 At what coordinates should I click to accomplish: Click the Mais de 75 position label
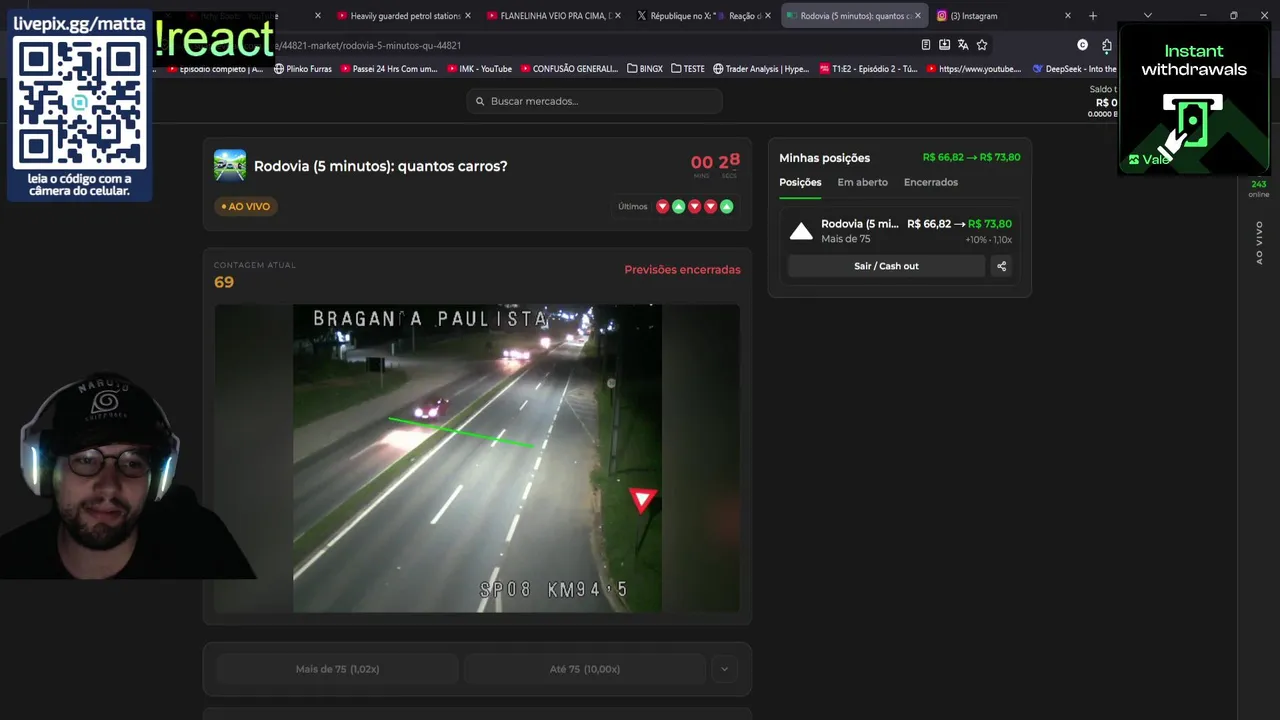pos(845,240)
